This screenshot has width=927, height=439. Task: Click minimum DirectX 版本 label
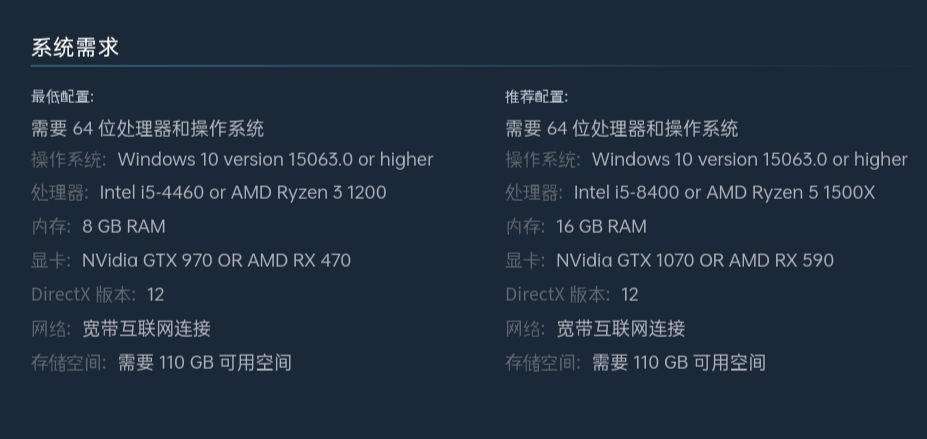(83, 294)
